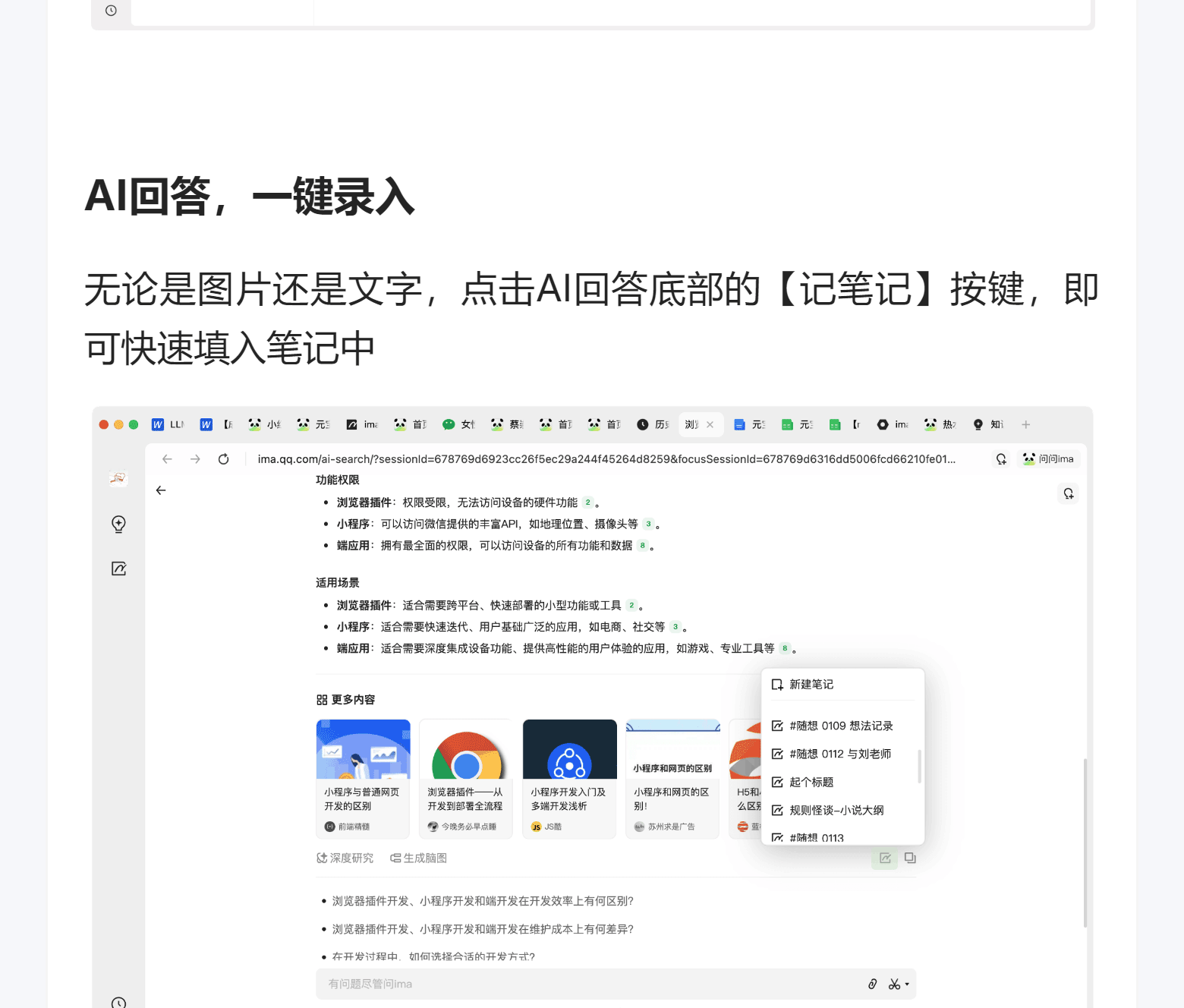Select the 规则怪谈–小说大纲 note entry
Viewport: 1184px width, 1008px height.
[x=836, y=811]
